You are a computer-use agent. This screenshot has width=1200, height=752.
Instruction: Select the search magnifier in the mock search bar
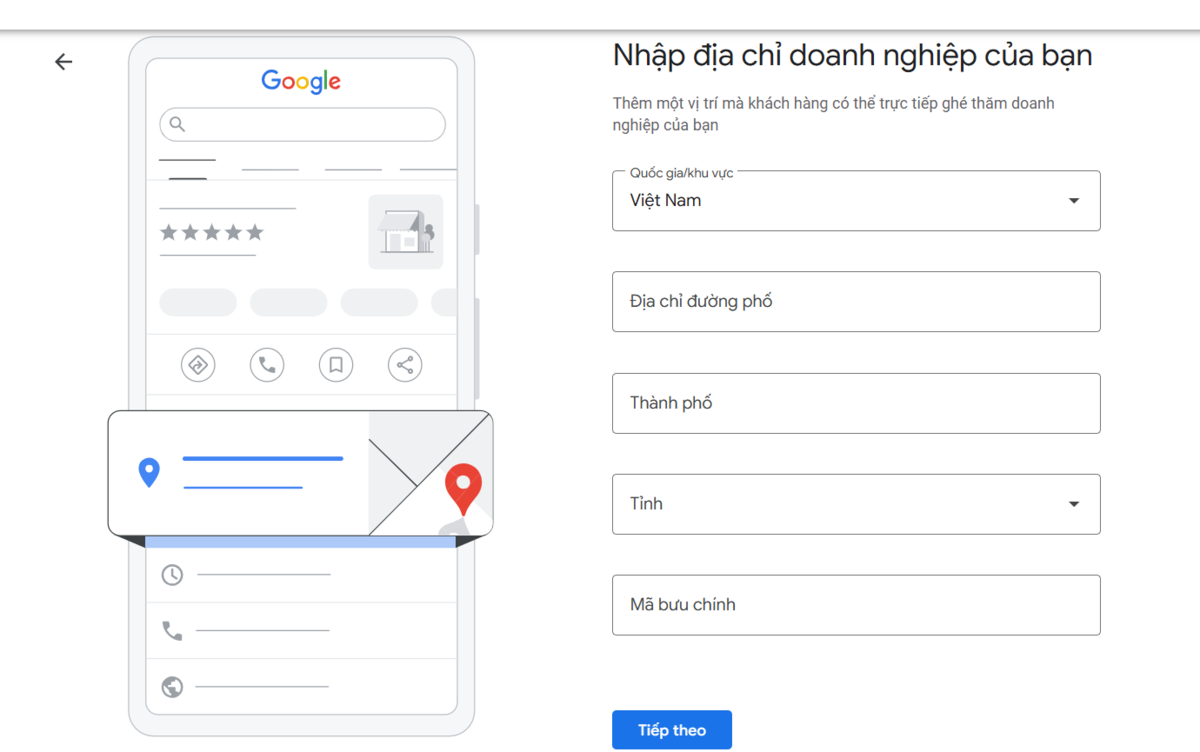178,124
